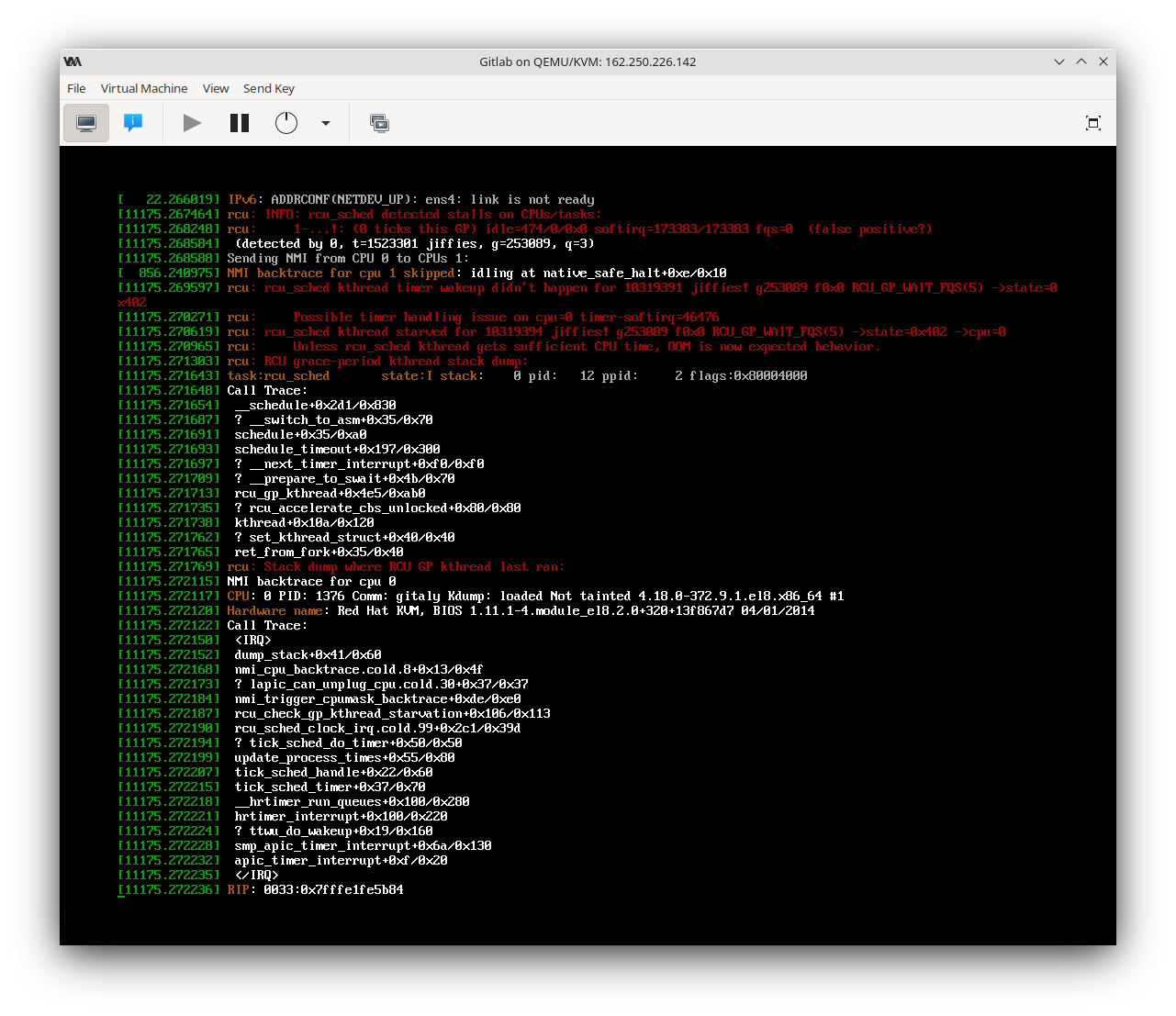The width and height of the screenshot is (1176, 1016).
Task: Click the power shut down icon
Action: point(286,123)
